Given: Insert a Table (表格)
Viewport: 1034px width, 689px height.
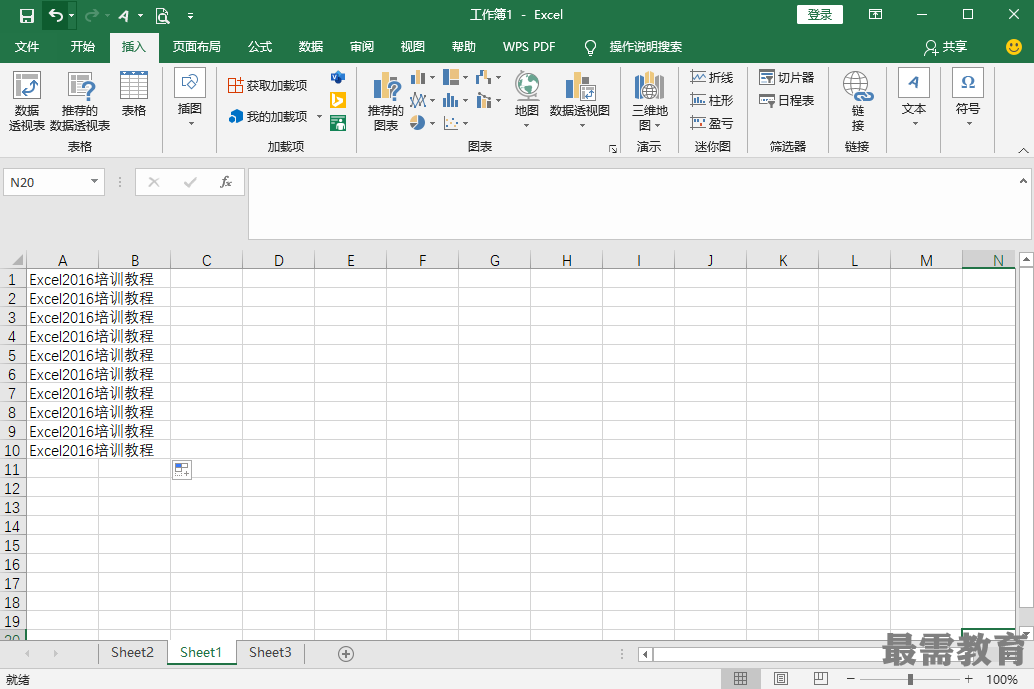Looking at the screenshot, I should [x=134, y=94].
